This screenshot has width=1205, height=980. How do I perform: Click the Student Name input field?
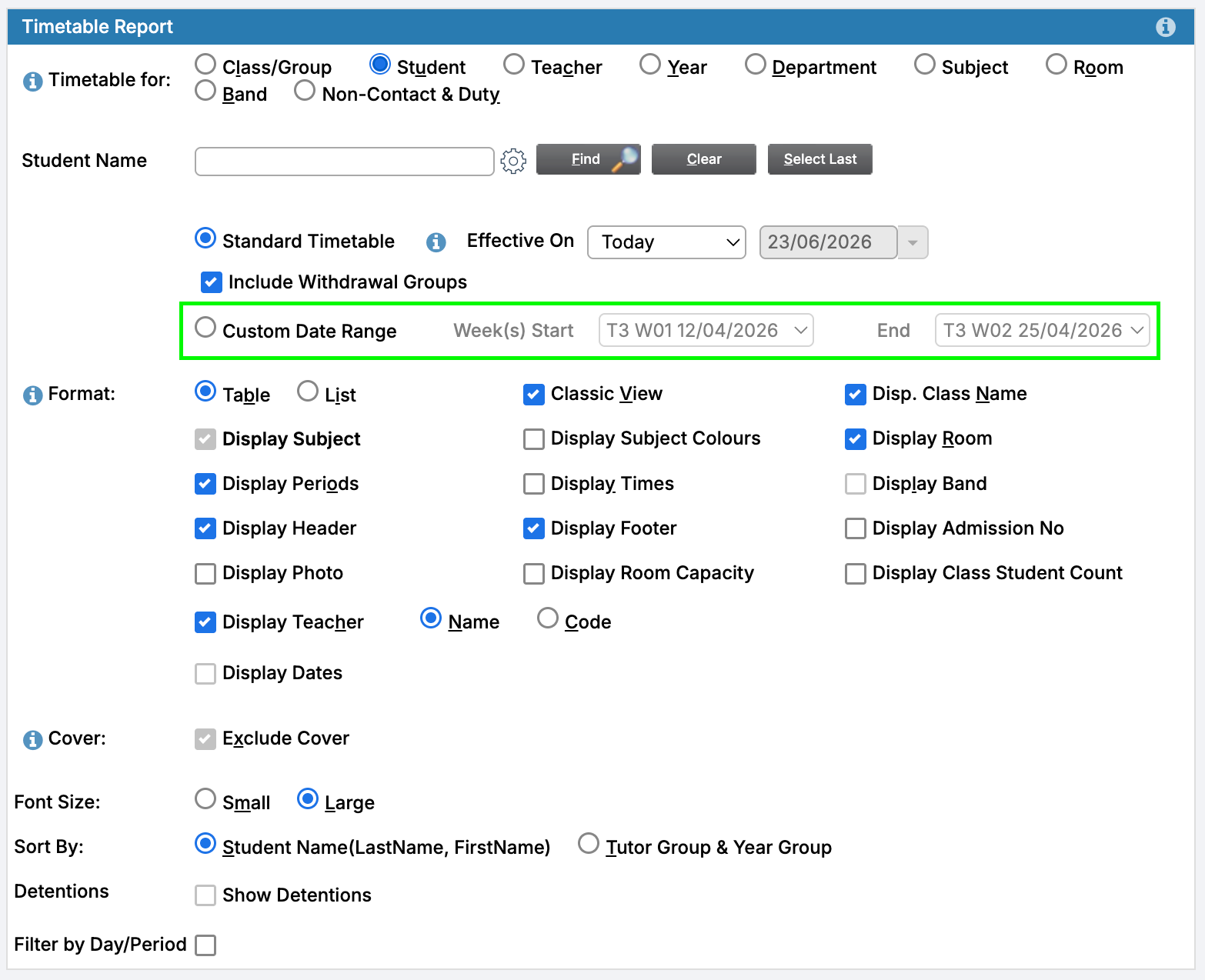(345, 162)
